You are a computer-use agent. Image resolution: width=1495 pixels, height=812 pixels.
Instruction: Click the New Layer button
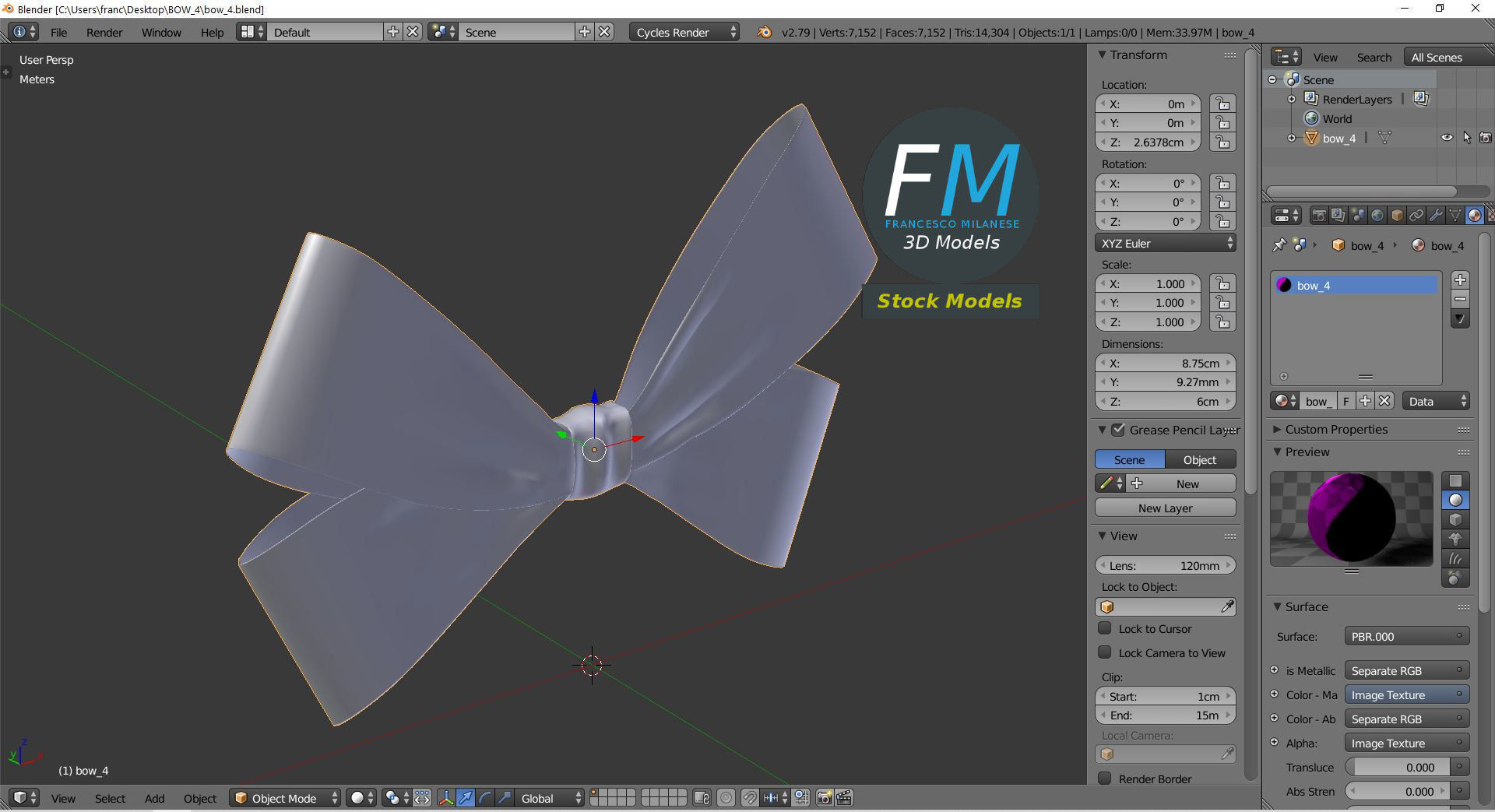point(1166,508)
